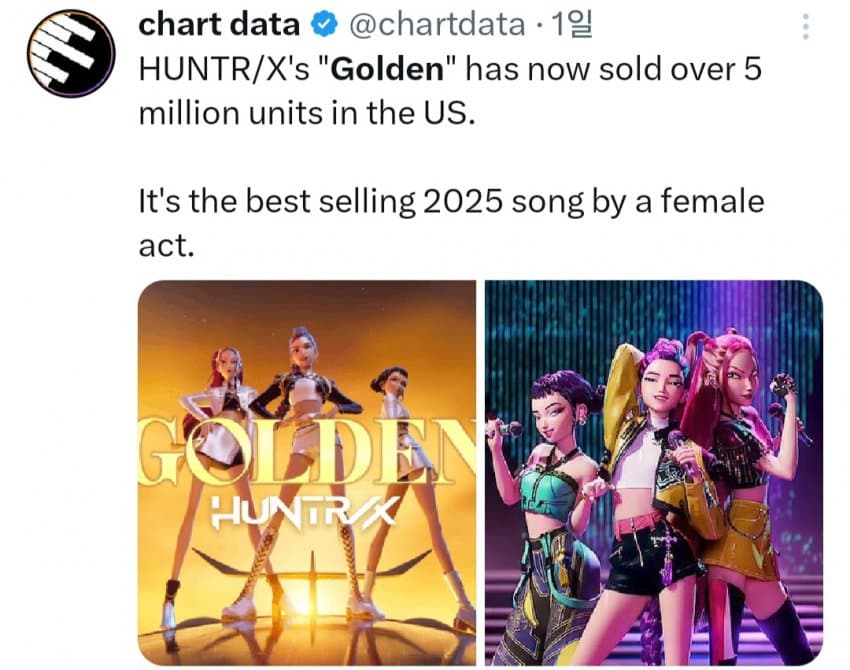
Task: Click "HUNTR/X's" at the tweet start
Action: pyautogui.click(x=198, y=70)
